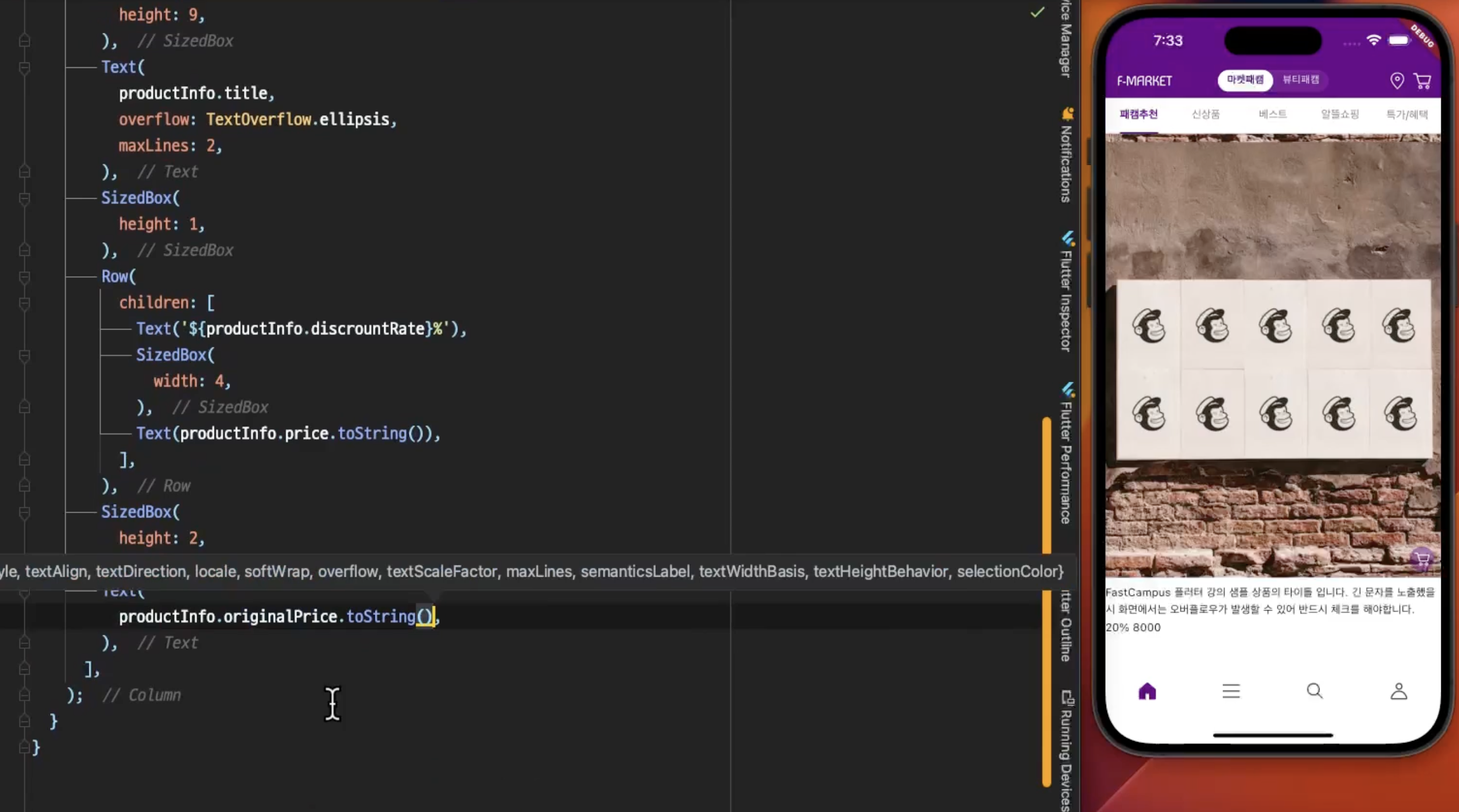
Task: Click the green inspection checkmark indicator
Action: pos(1037,12)
